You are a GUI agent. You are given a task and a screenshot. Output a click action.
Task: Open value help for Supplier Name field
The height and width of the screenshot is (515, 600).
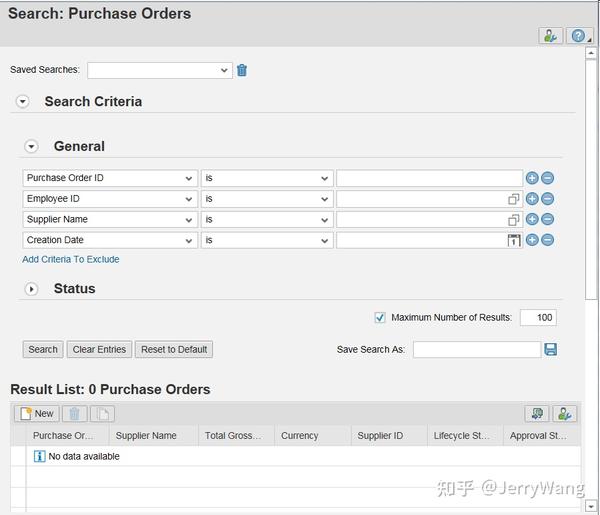point(514,220)
